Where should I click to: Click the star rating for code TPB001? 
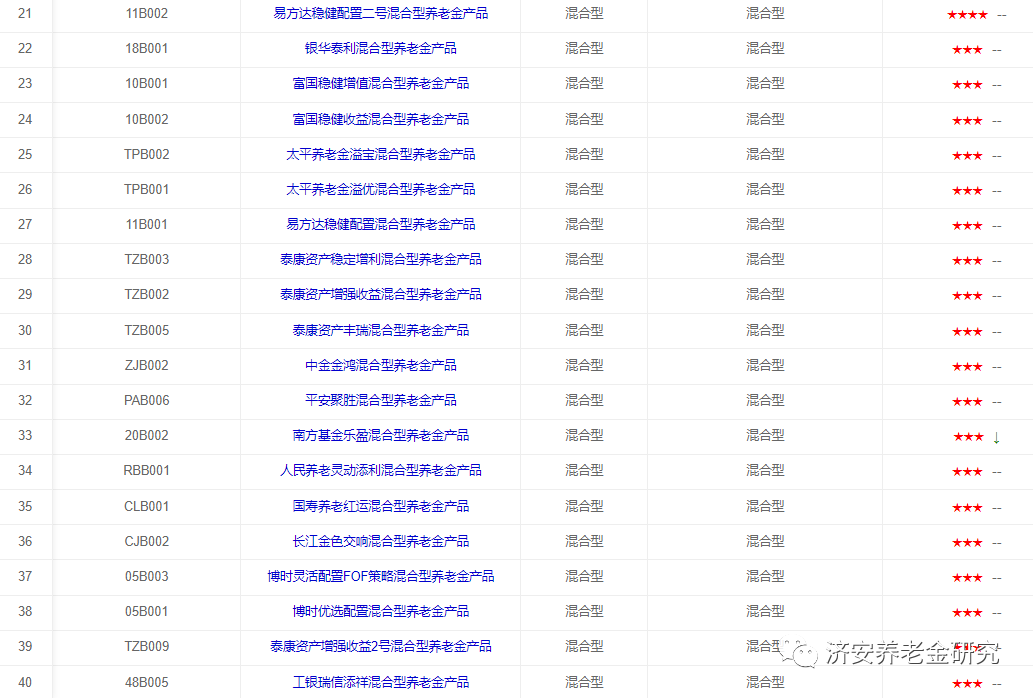(967, 190)
